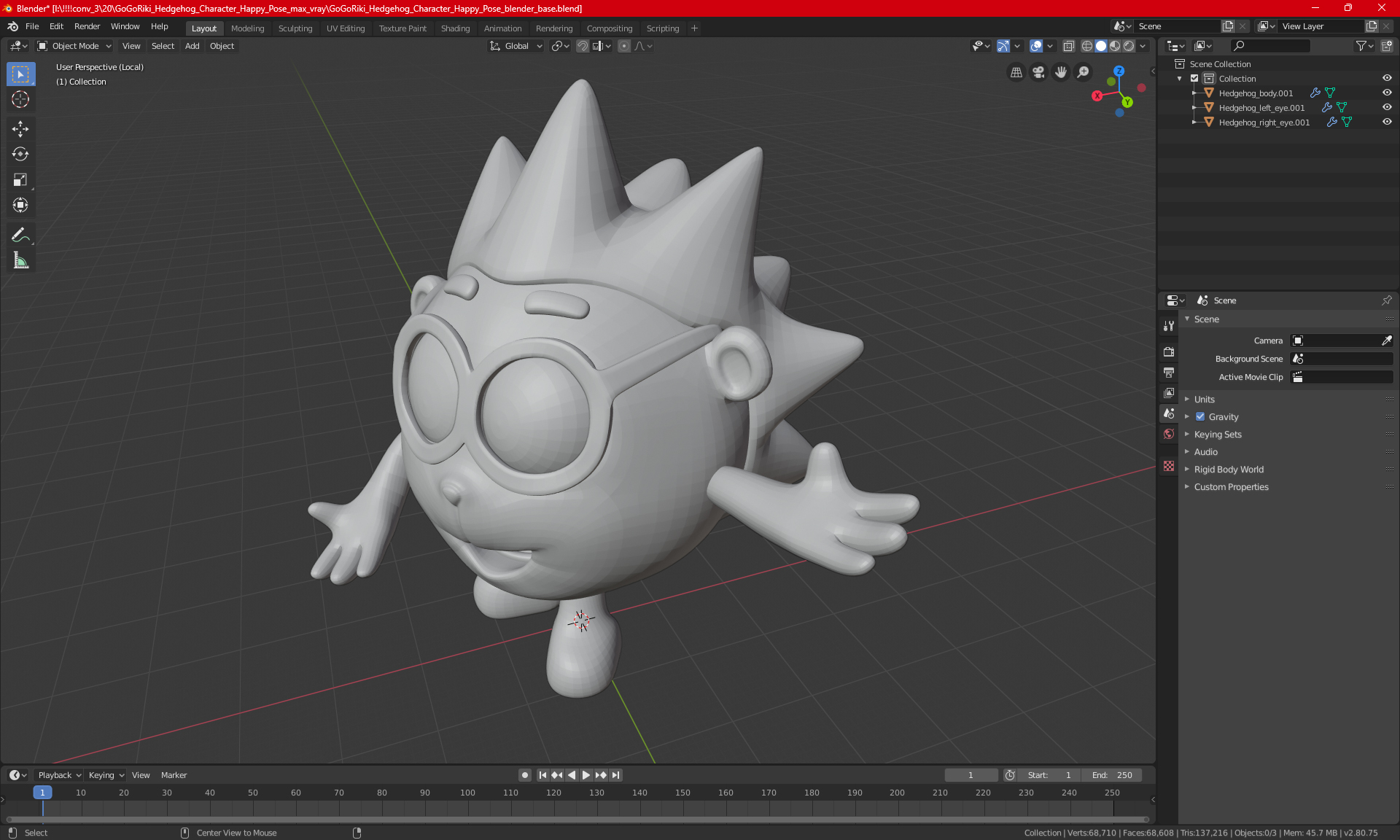Screen dimensions: 1400x840
Task: Click the timeline horizontal scrollbar
Action: click(x=576, y=820)
